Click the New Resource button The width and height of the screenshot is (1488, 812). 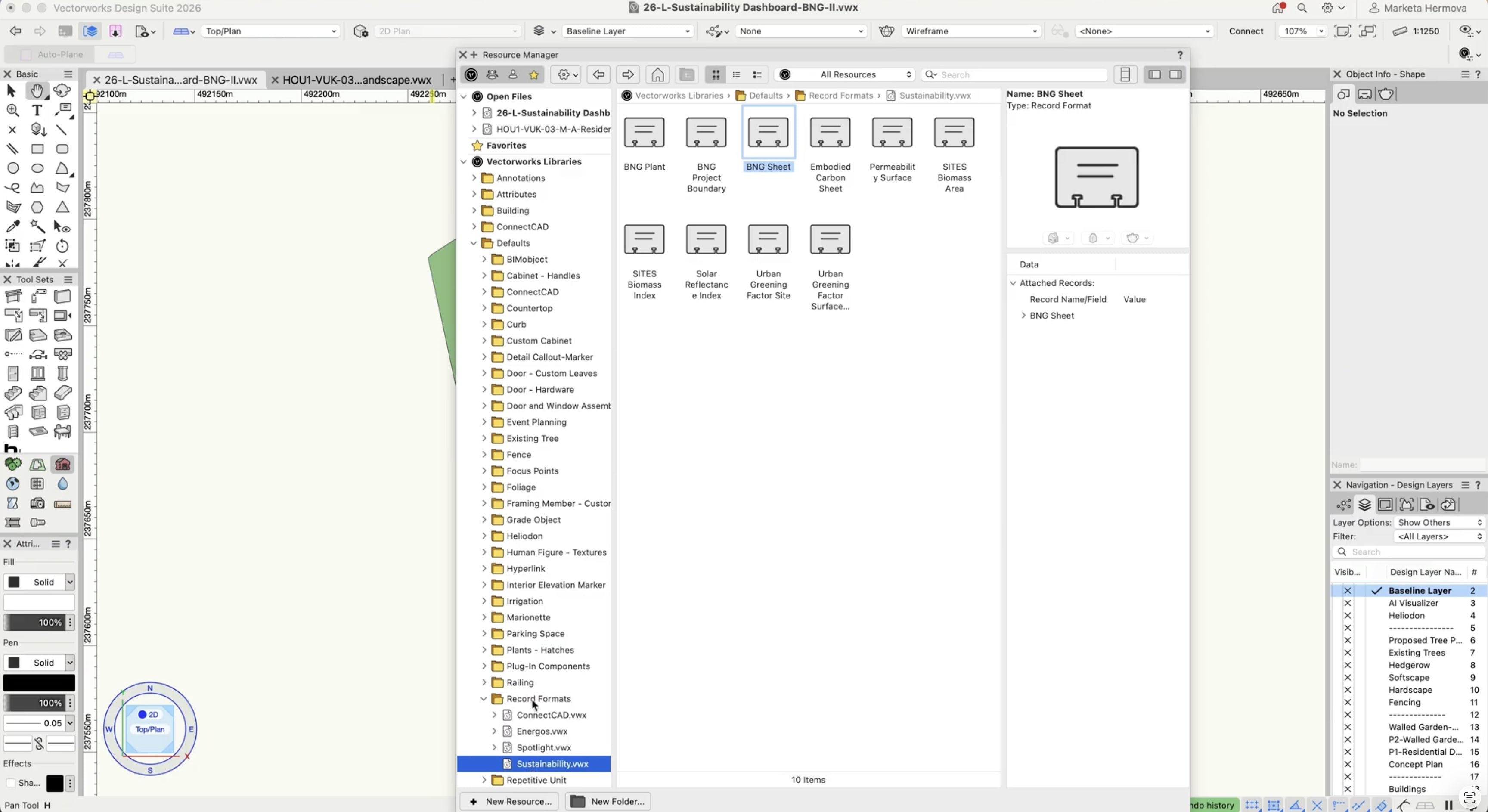(509, 801)
